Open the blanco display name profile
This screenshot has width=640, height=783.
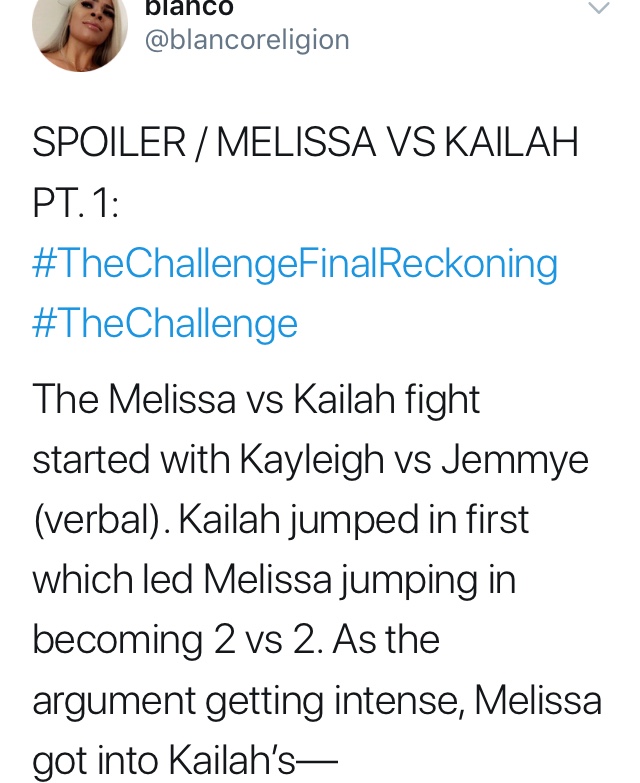point(189,8)
